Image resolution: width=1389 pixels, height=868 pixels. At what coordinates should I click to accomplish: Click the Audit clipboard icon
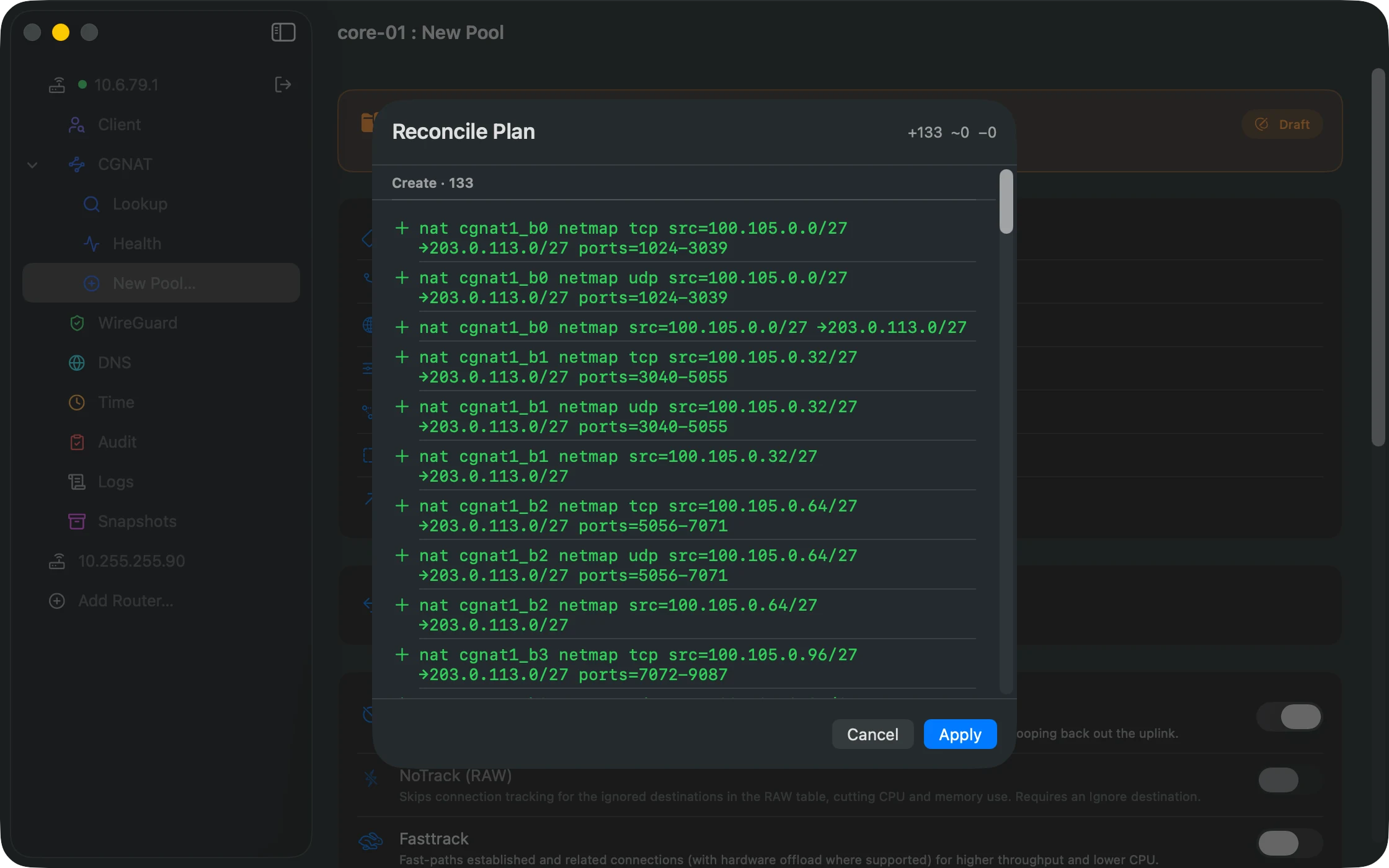(x=77, y=442)
